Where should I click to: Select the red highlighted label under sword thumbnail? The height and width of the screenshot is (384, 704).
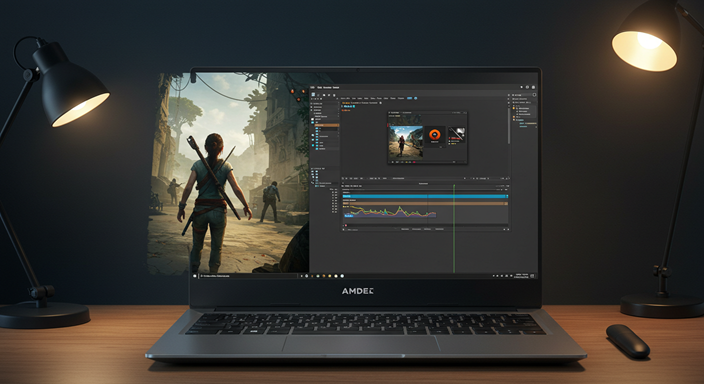(455, 139)
